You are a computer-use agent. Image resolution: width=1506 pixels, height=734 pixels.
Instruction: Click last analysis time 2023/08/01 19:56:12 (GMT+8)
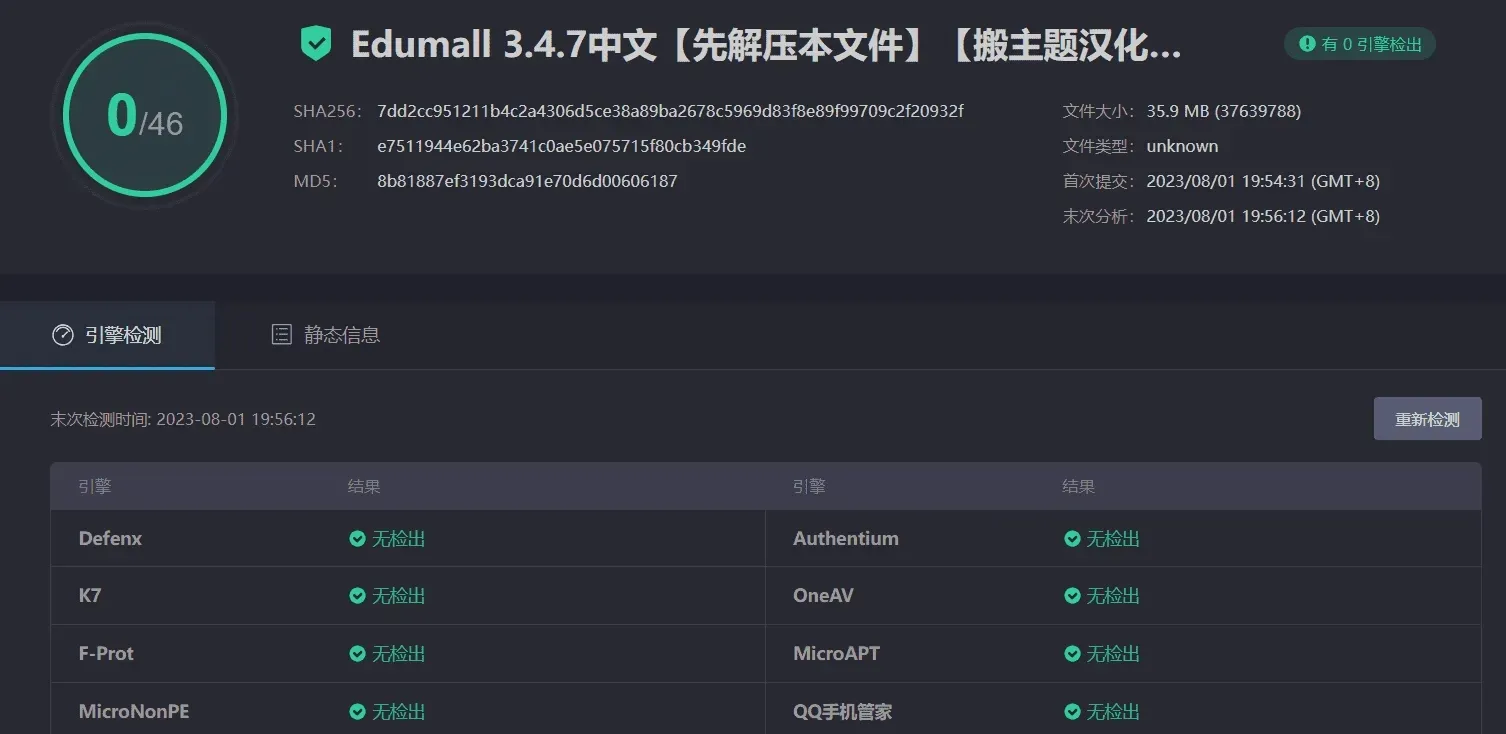tap(1262, 216)
